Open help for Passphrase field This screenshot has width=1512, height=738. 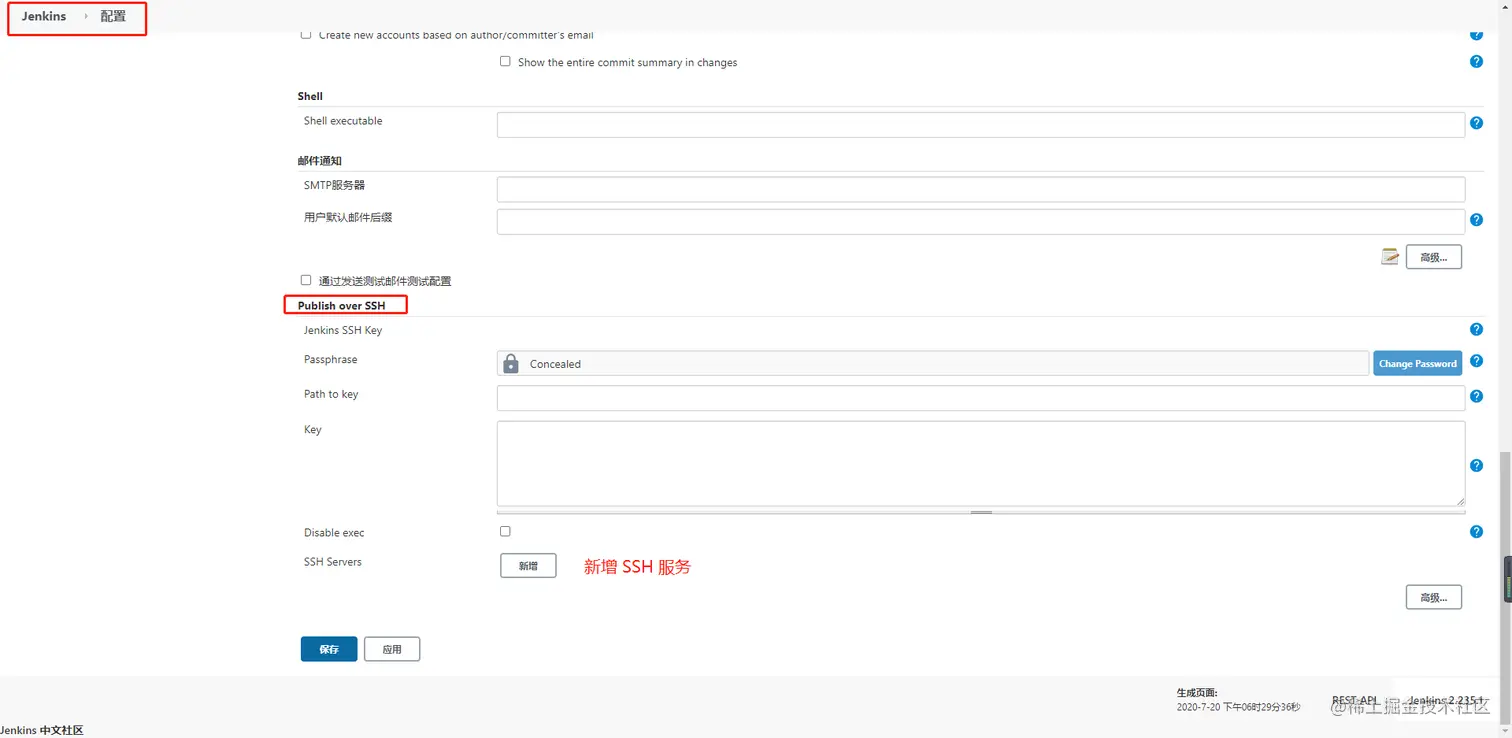[1476, 361]
